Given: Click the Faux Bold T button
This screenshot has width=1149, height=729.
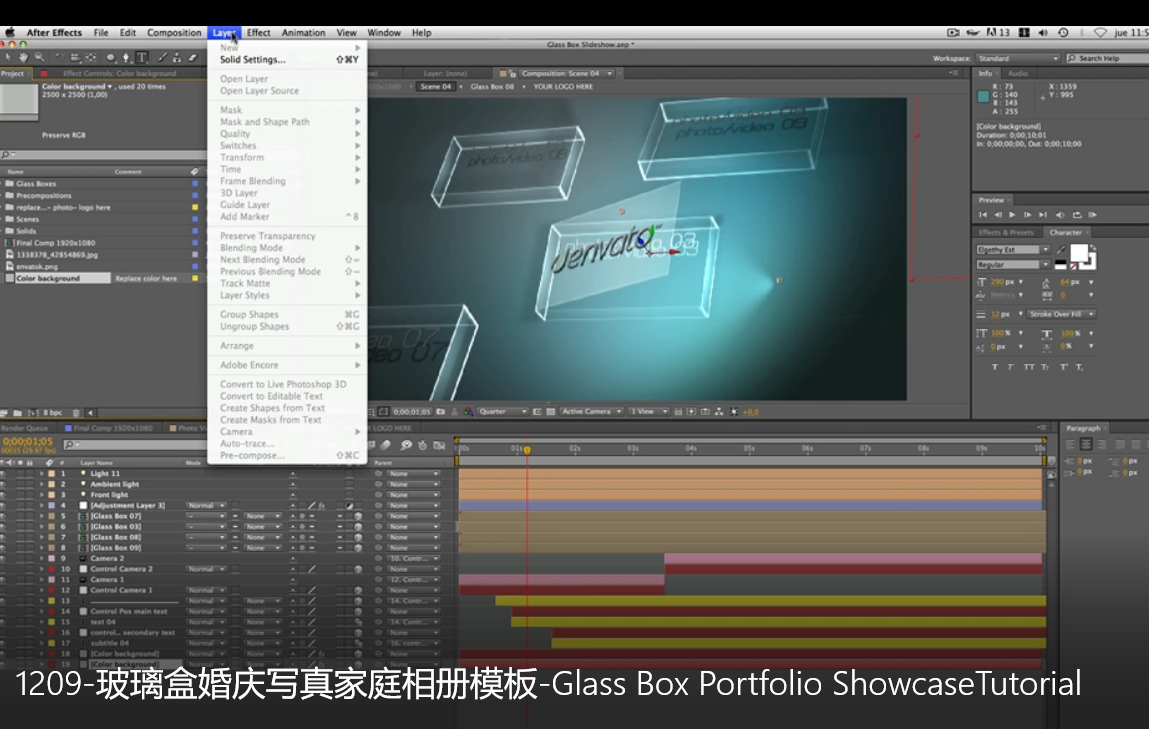Looking at the screenshot, I should 994,367.
